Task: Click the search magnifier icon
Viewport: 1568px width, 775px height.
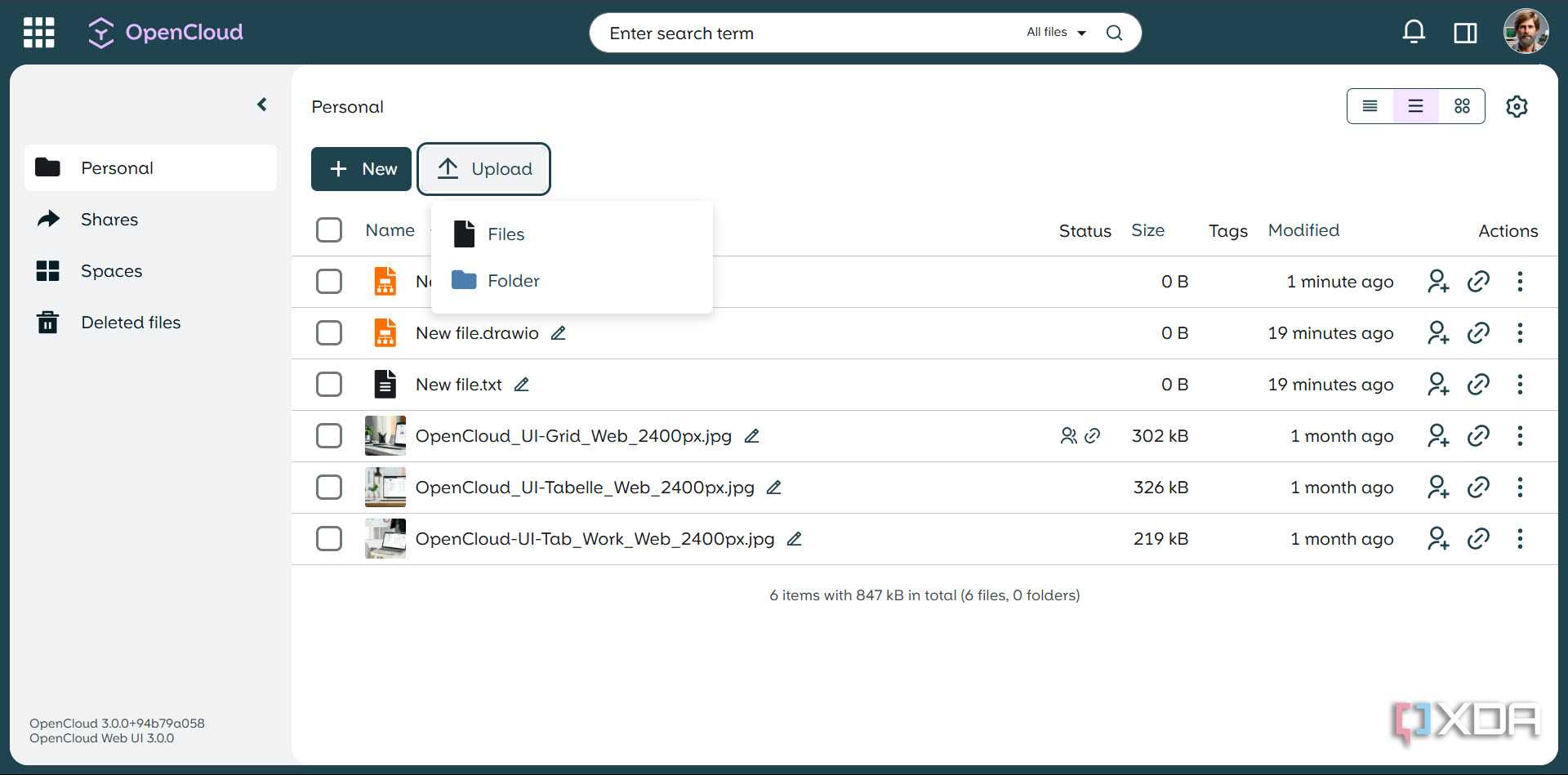Action: coord(1114,33)
